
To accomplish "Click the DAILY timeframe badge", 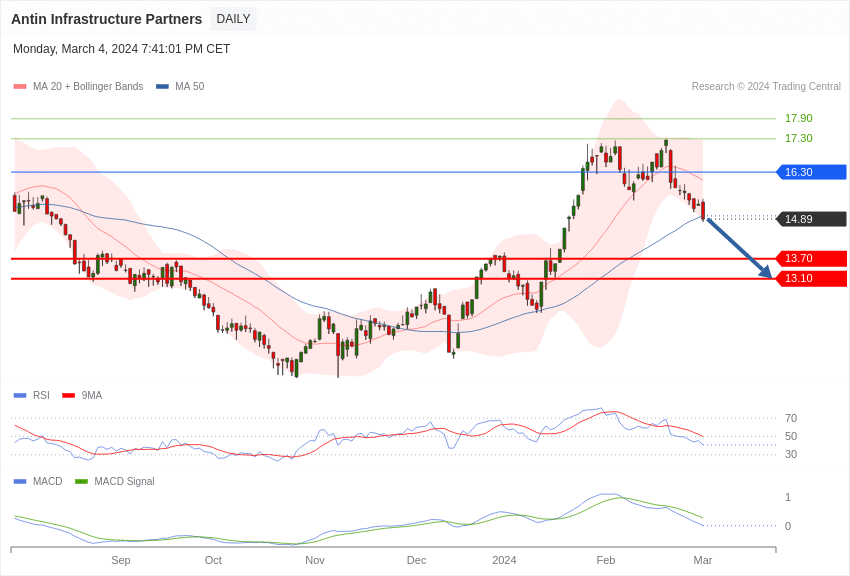I will [x=233, y=19].
